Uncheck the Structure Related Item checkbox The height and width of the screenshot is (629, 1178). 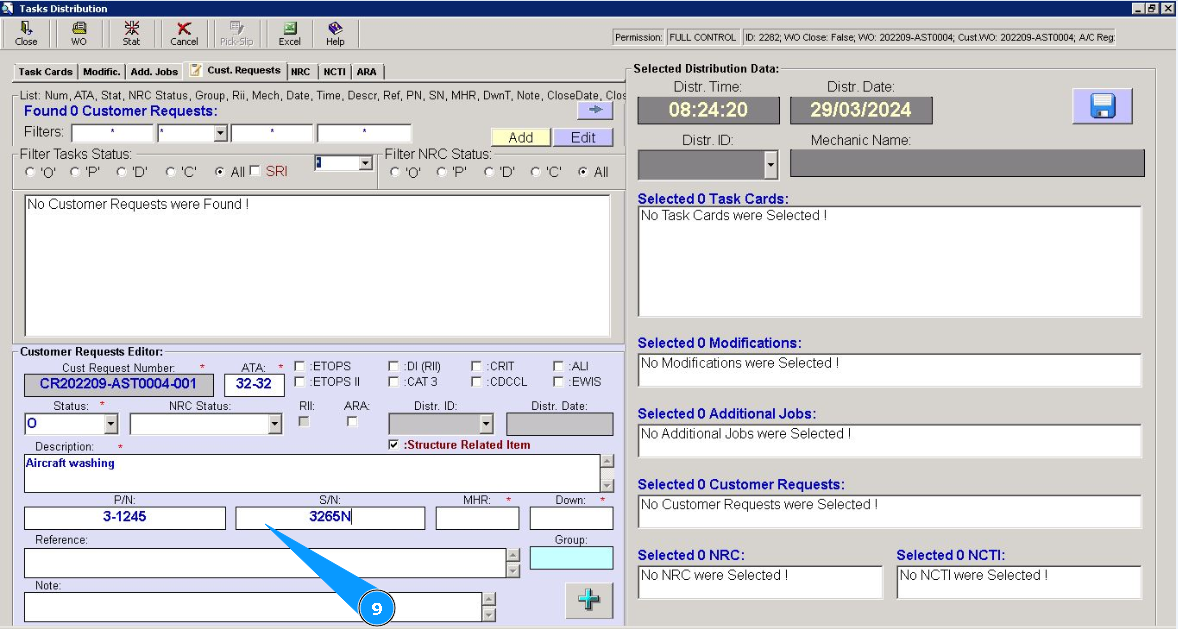(x=393, y=445)
